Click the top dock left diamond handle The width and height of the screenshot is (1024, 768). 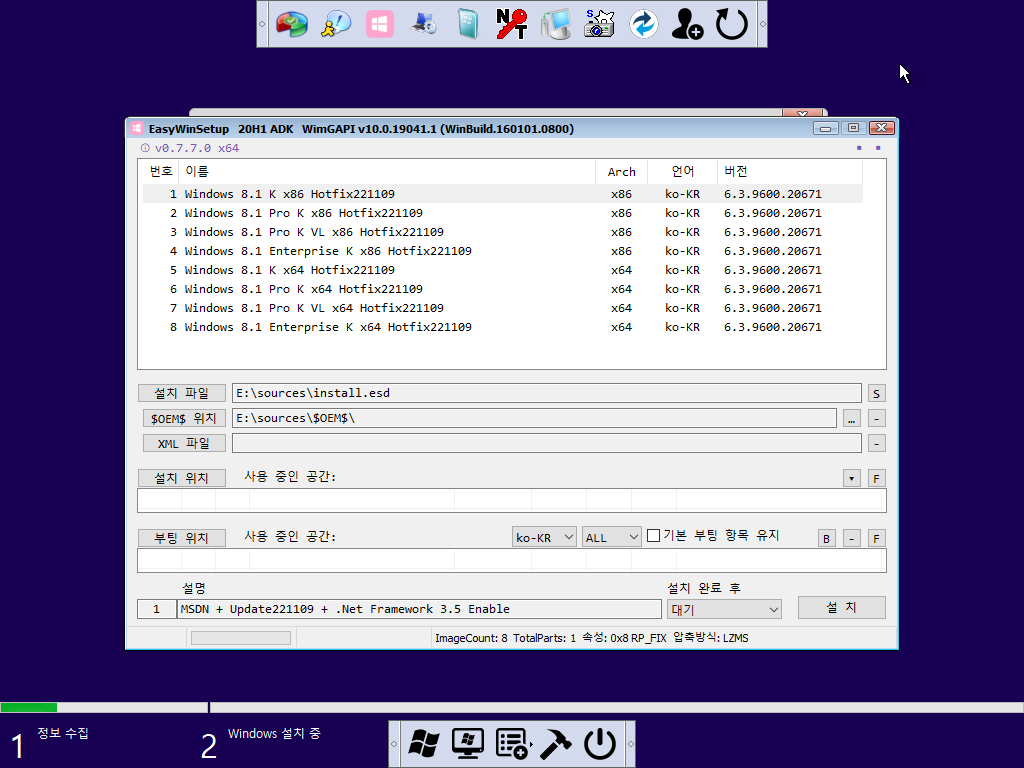(262, 24)
